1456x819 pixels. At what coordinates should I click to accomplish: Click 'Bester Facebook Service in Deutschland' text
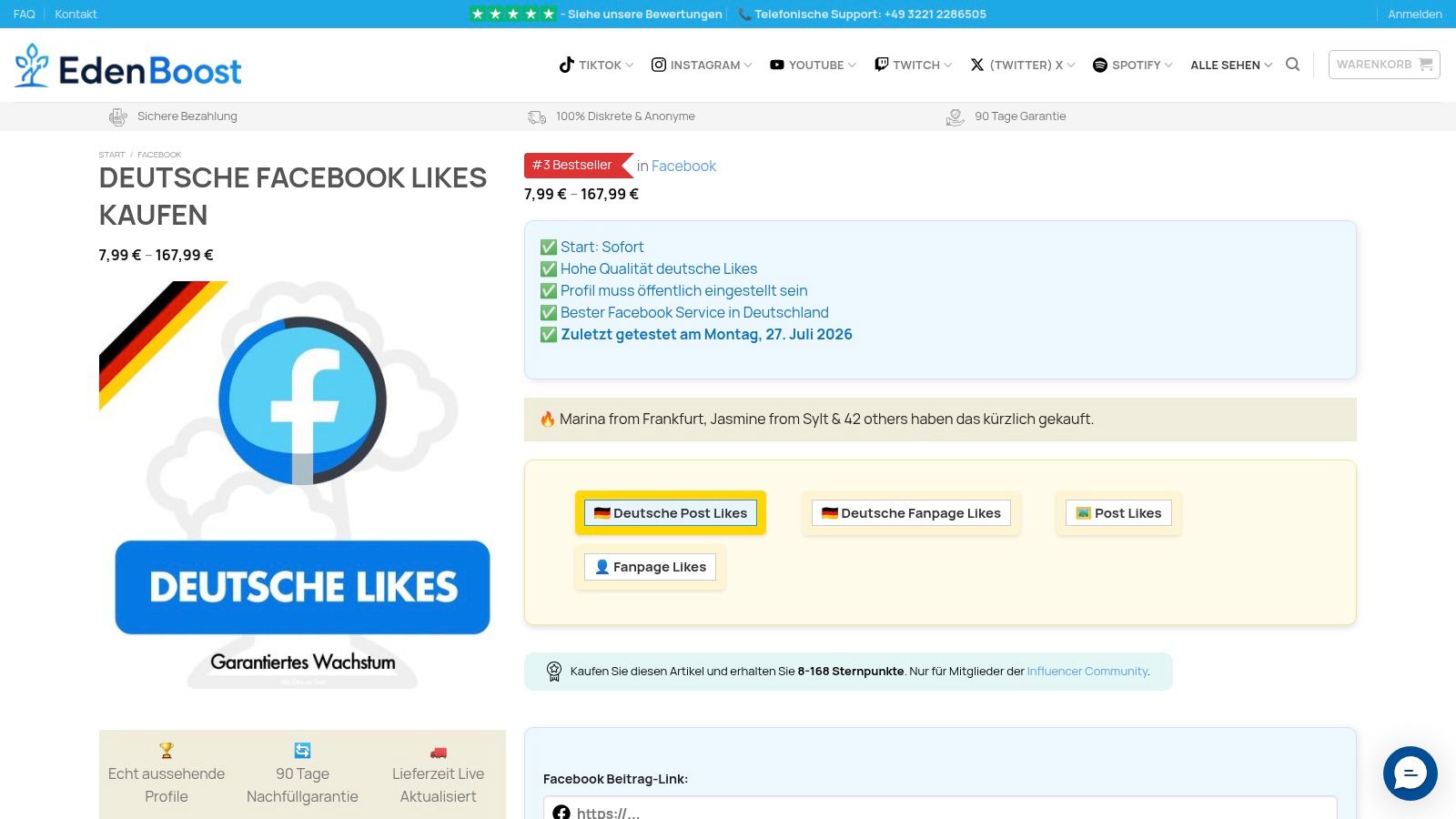tap(694, 312)
